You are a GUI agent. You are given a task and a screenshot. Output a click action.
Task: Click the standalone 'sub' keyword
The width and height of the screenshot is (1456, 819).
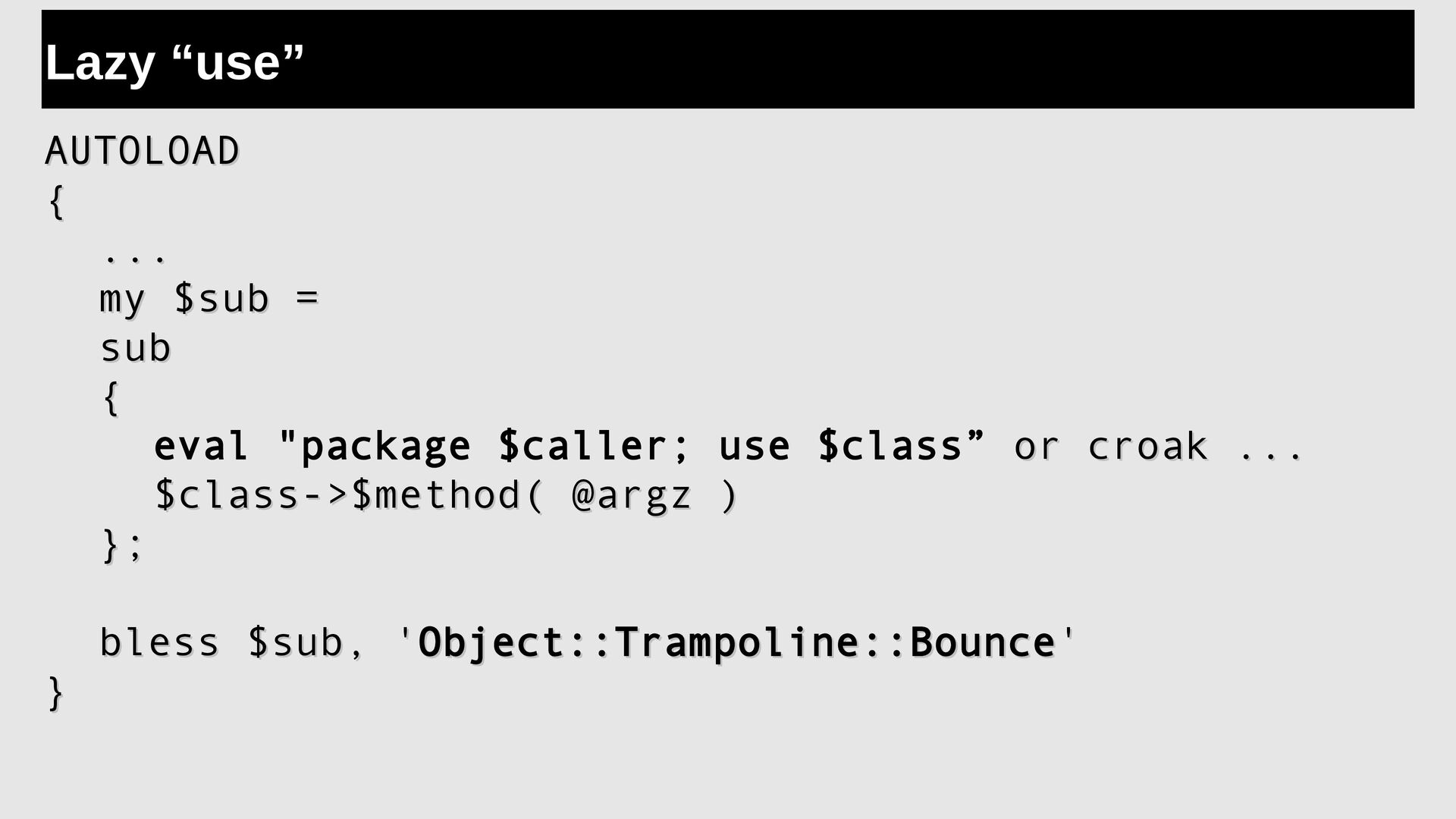pyautogui.click(x=136, y=349)
